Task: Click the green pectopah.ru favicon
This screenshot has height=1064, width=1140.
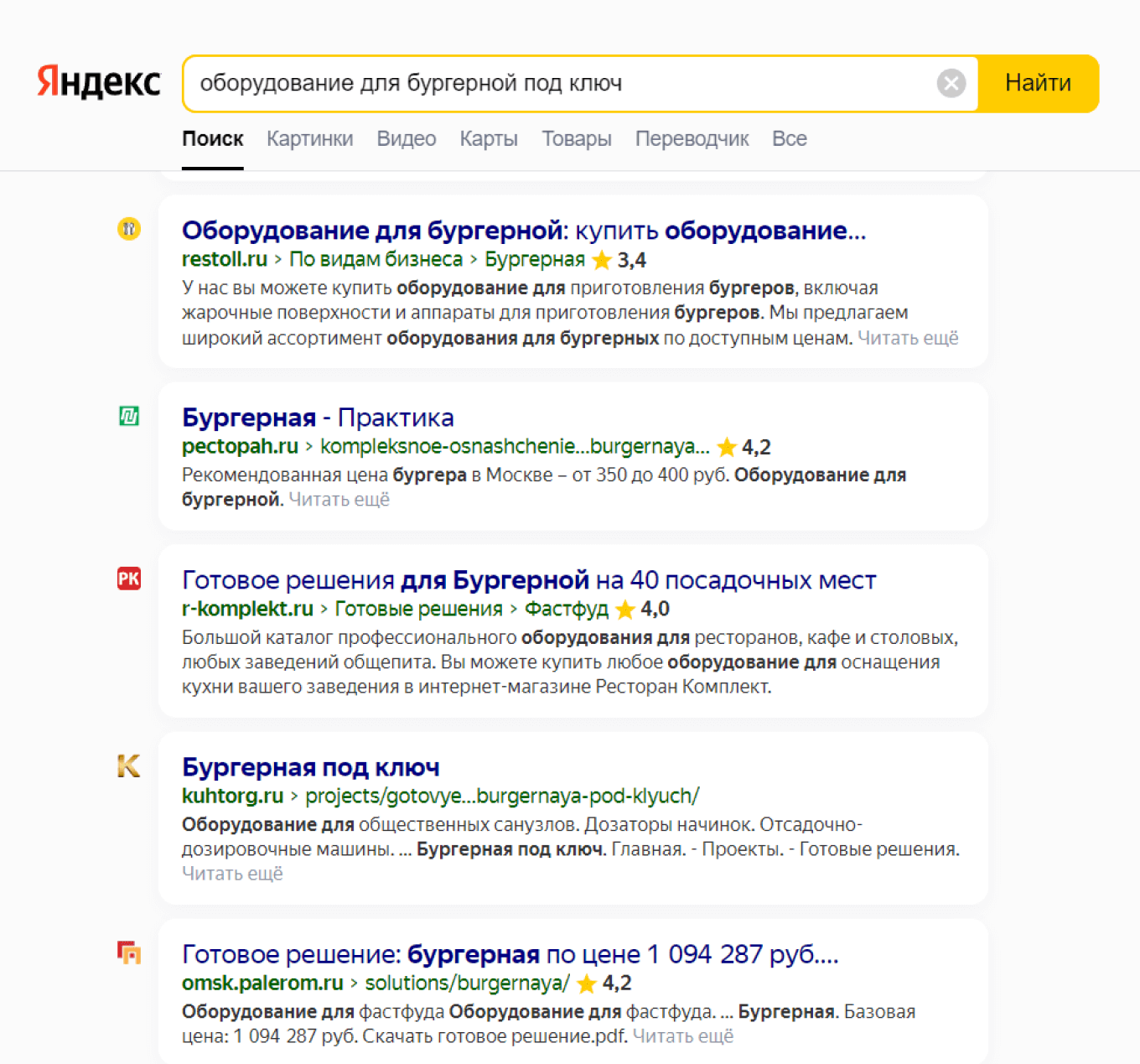Action: point(128,416)
